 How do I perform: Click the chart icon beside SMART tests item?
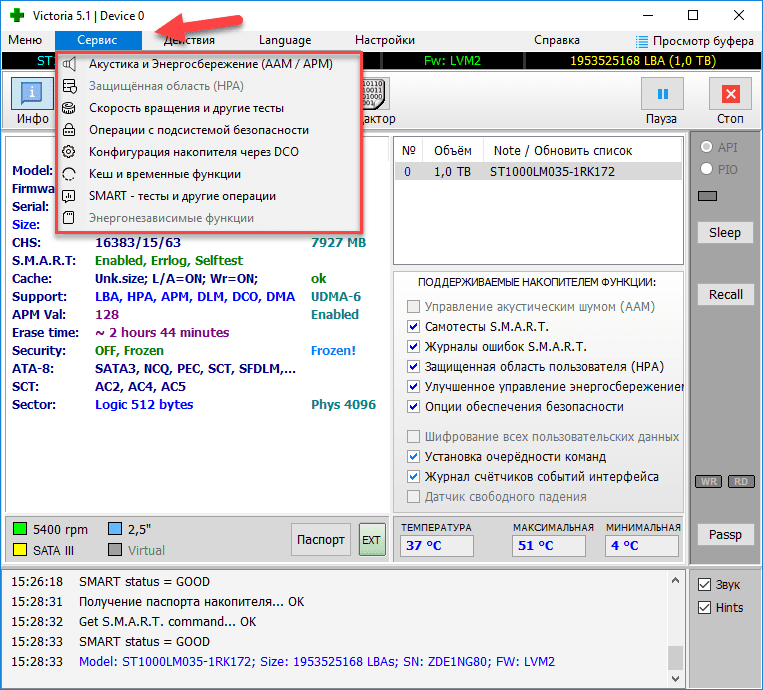pos(69,196)
